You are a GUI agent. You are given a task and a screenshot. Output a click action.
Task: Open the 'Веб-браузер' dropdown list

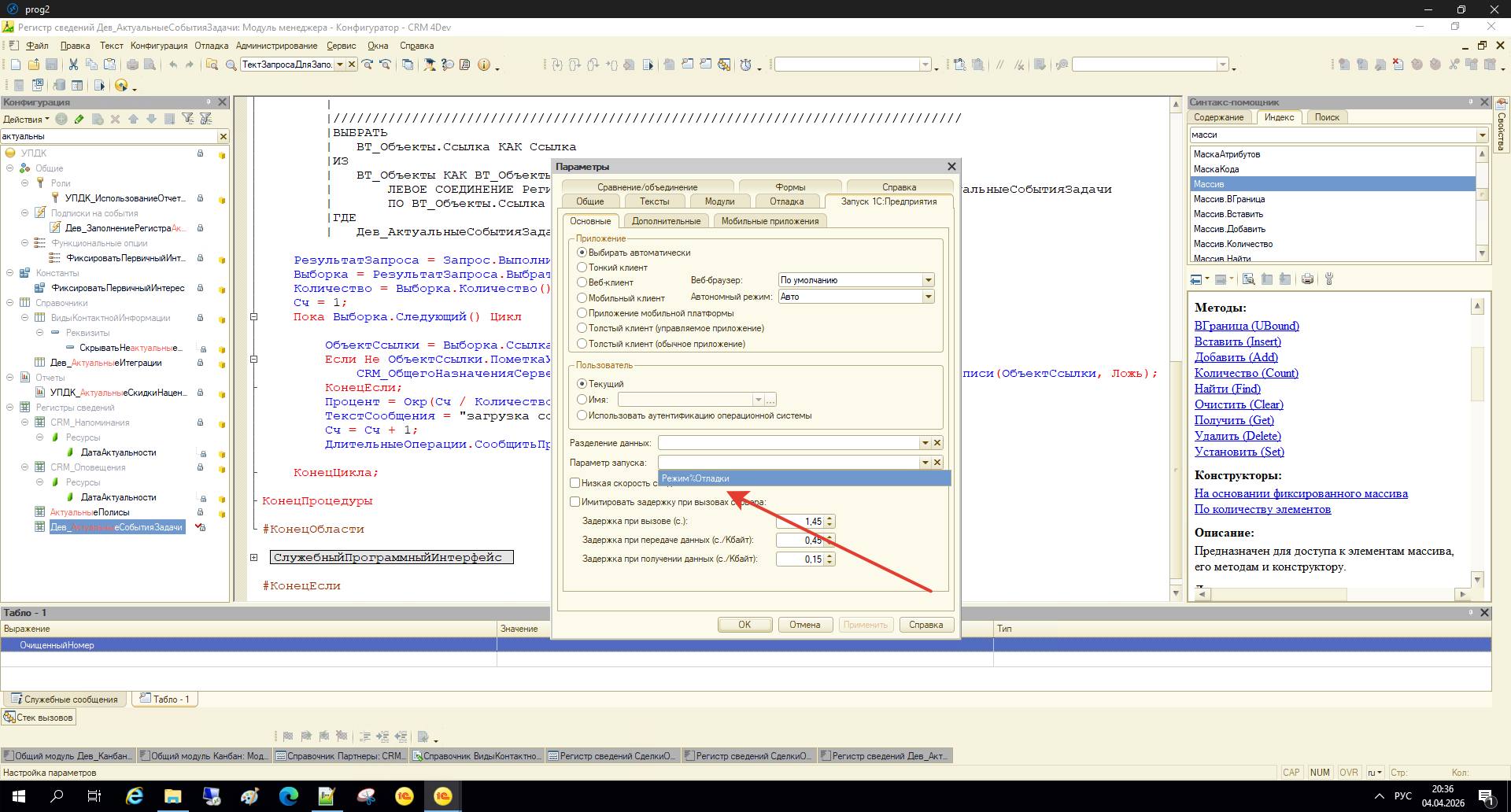928,280
